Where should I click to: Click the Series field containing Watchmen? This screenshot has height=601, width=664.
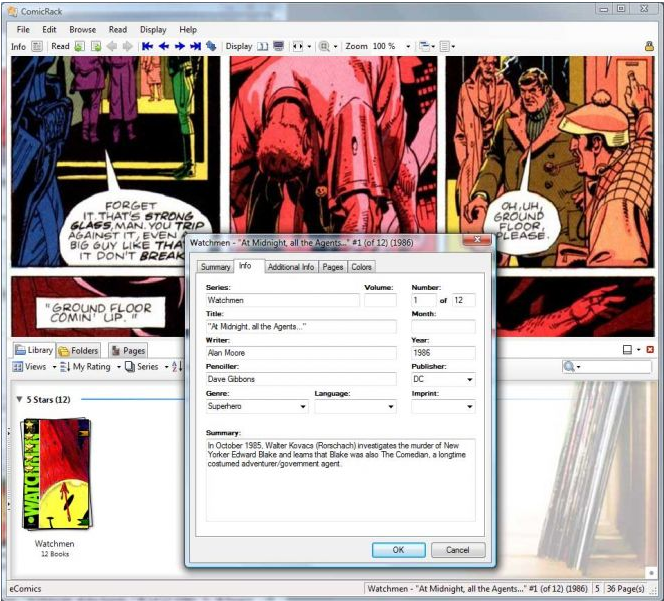tap(282, 300)
